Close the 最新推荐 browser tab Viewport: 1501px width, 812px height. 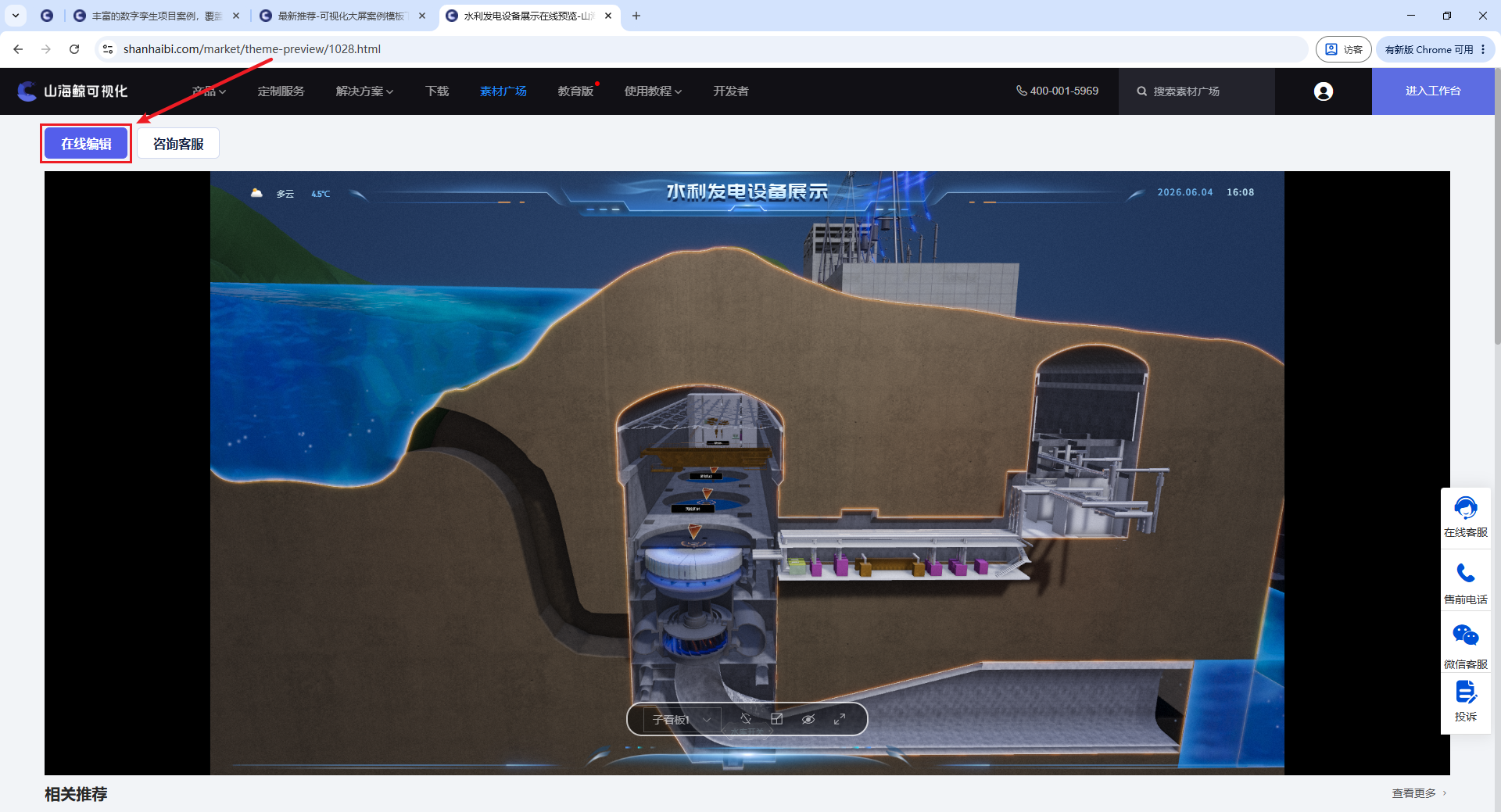click(x=422, y=16)
